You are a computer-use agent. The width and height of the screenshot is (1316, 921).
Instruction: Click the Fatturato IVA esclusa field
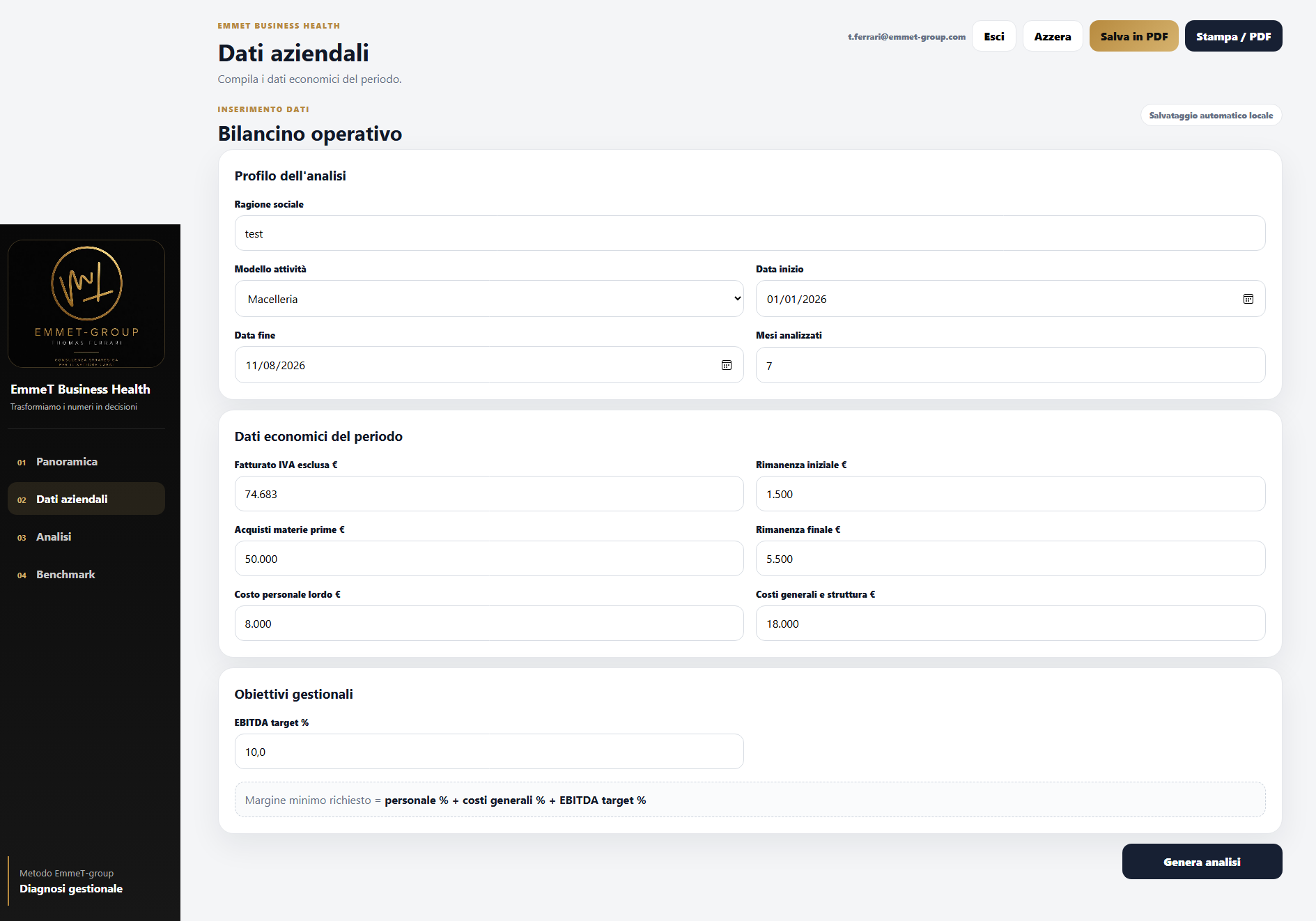pyautogui.click(x=489, y=494)
